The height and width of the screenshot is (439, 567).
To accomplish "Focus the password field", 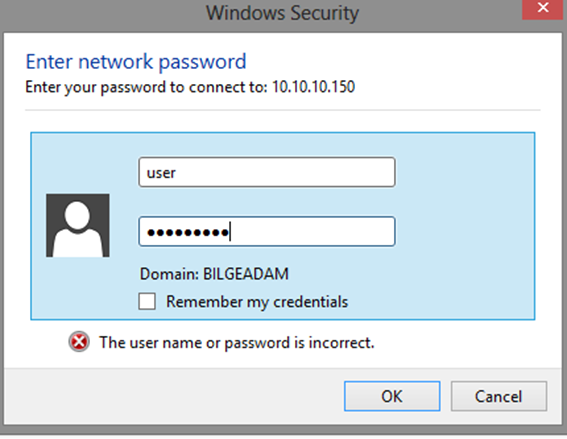I will tap(267, 231).
